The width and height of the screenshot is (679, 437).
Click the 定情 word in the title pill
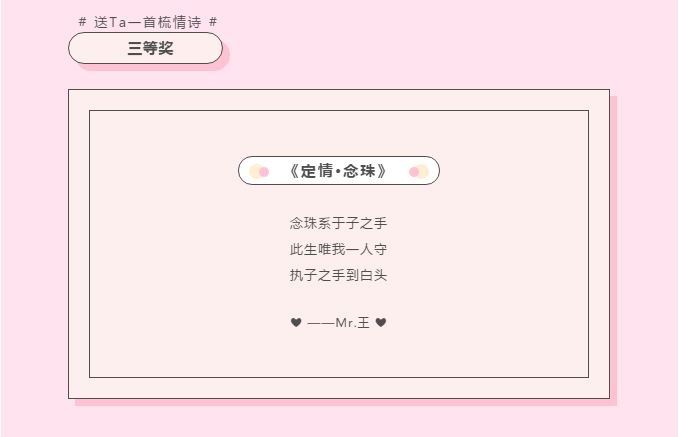[316, 171]
